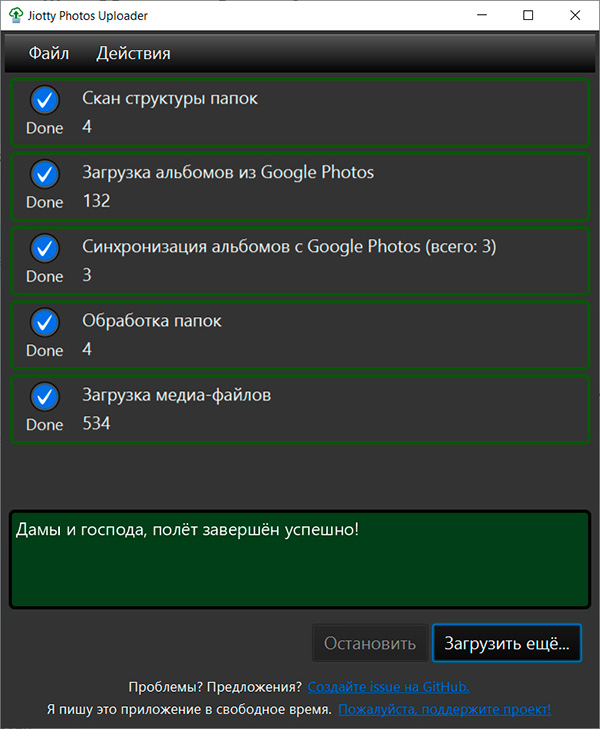Open the Действия menu
Image resolution: width=600 pixels, height=729 pixels.
pos(133,53)
